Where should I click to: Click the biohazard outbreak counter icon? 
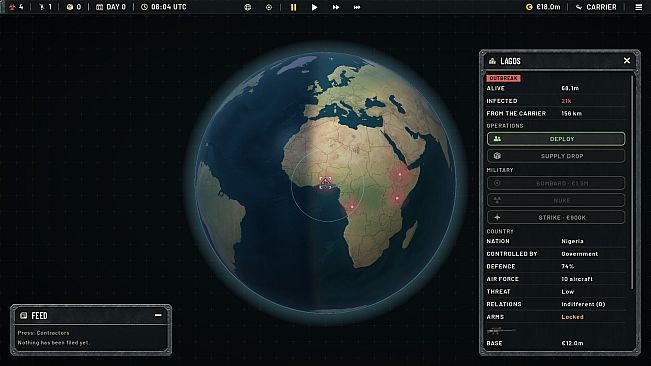pyautogui.click(x=12, y=7)
